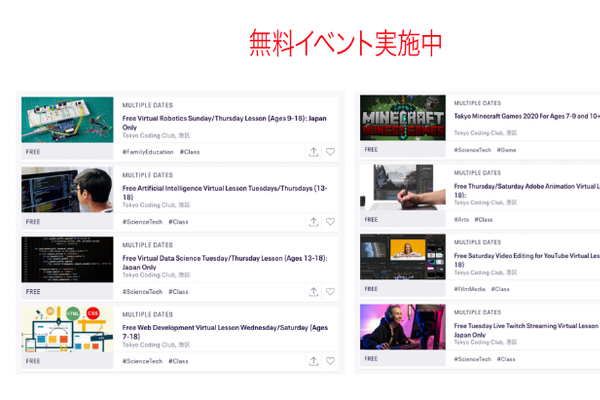Viewport: 600px width, 400px height.
Task: Heart the Free Virtual Data Science event
Action: coord(330,292)
